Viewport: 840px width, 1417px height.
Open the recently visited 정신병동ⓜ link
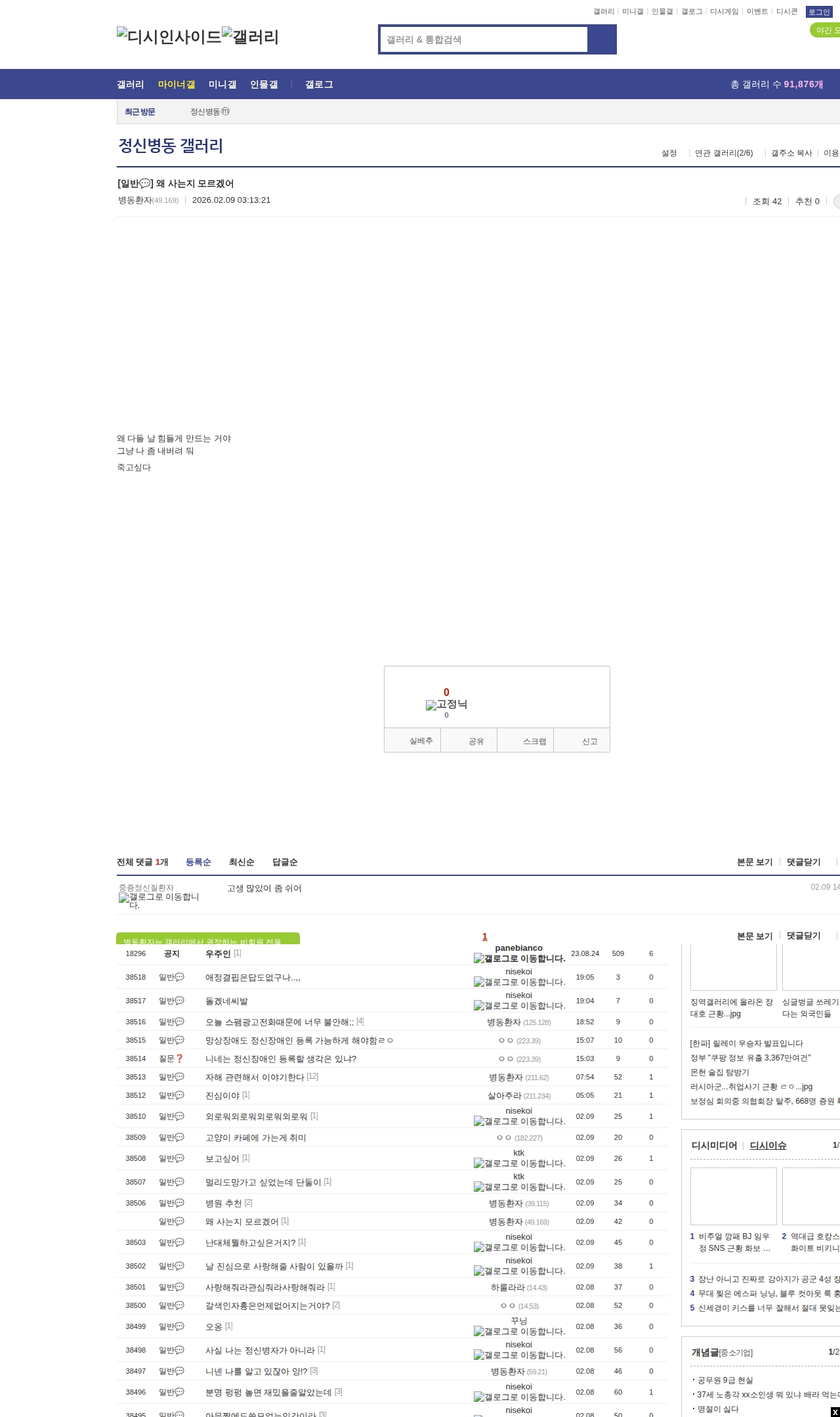210,112
